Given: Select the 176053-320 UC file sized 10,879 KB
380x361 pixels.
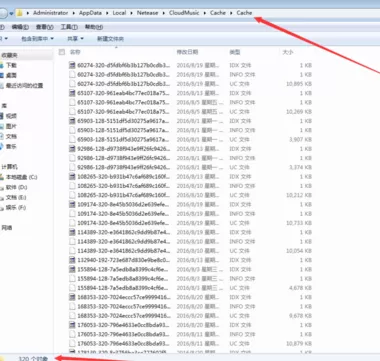Looking at the screenshot, I should tap(190, 344).
